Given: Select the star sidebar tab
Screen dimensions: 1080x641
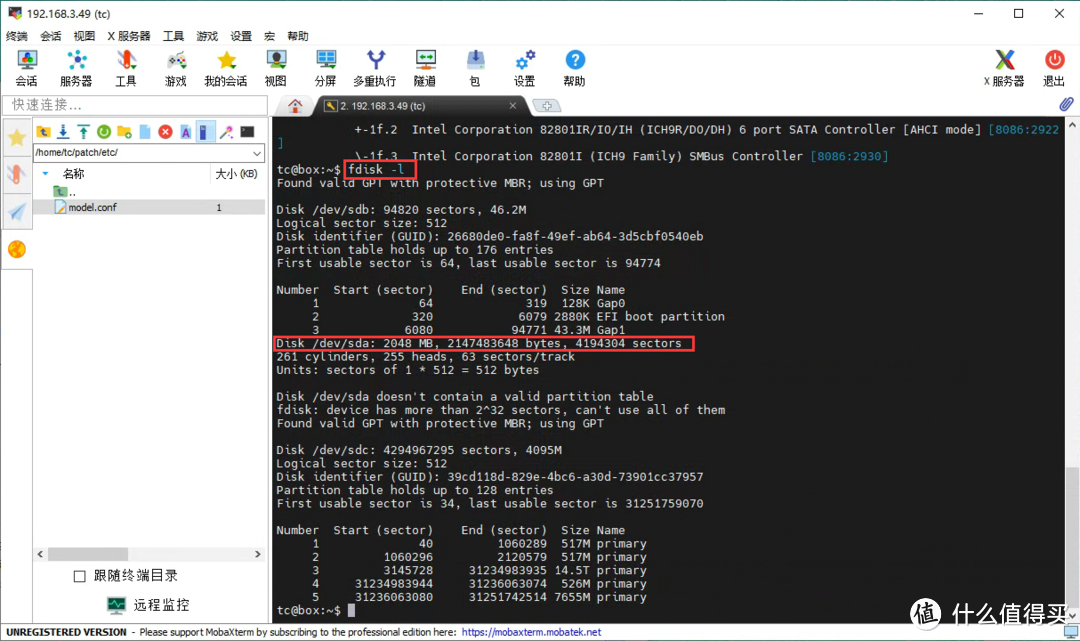Looking at the screenshot, I should click(x=17, y=138).
